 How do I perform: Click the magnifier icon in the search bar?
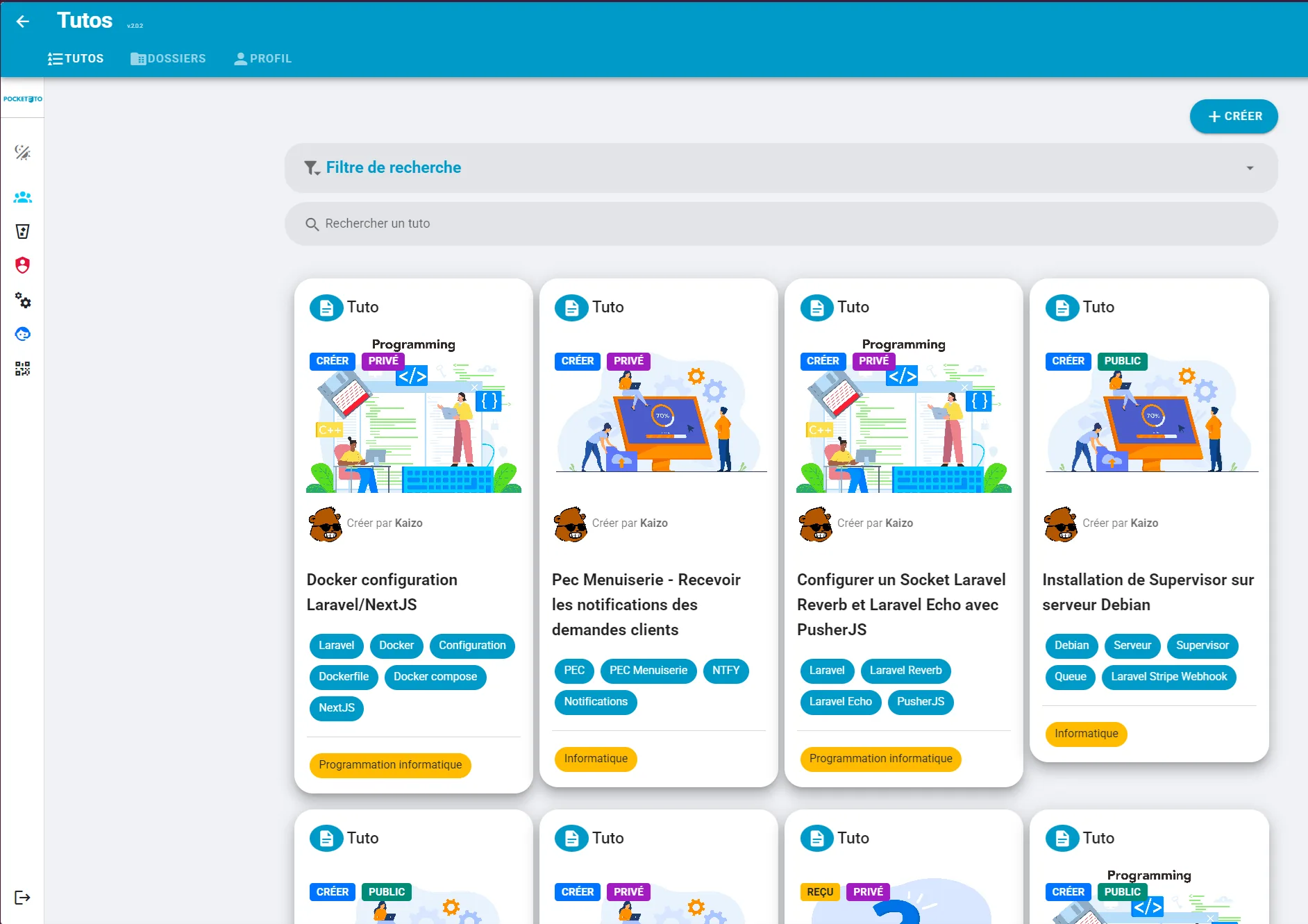point(312,224)
